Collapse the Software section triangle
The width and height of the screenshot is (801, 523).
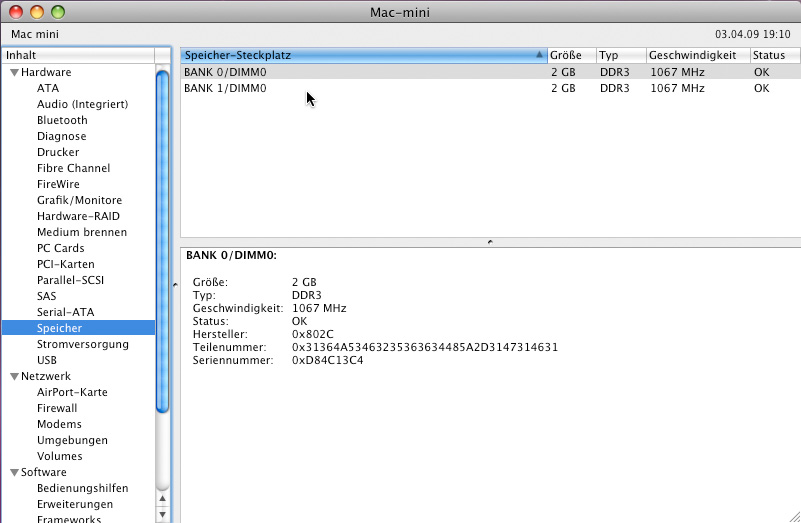(x=14, y=472)
